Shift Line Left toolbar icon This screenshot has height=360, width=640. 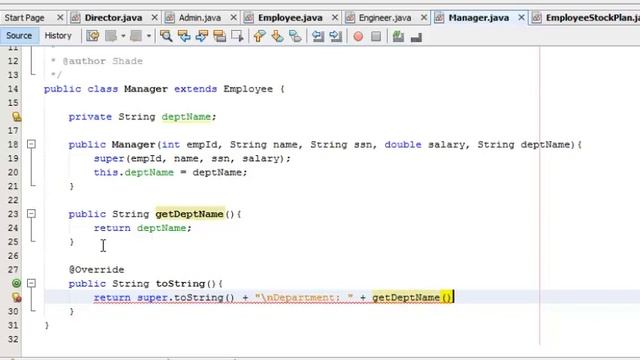318,36
